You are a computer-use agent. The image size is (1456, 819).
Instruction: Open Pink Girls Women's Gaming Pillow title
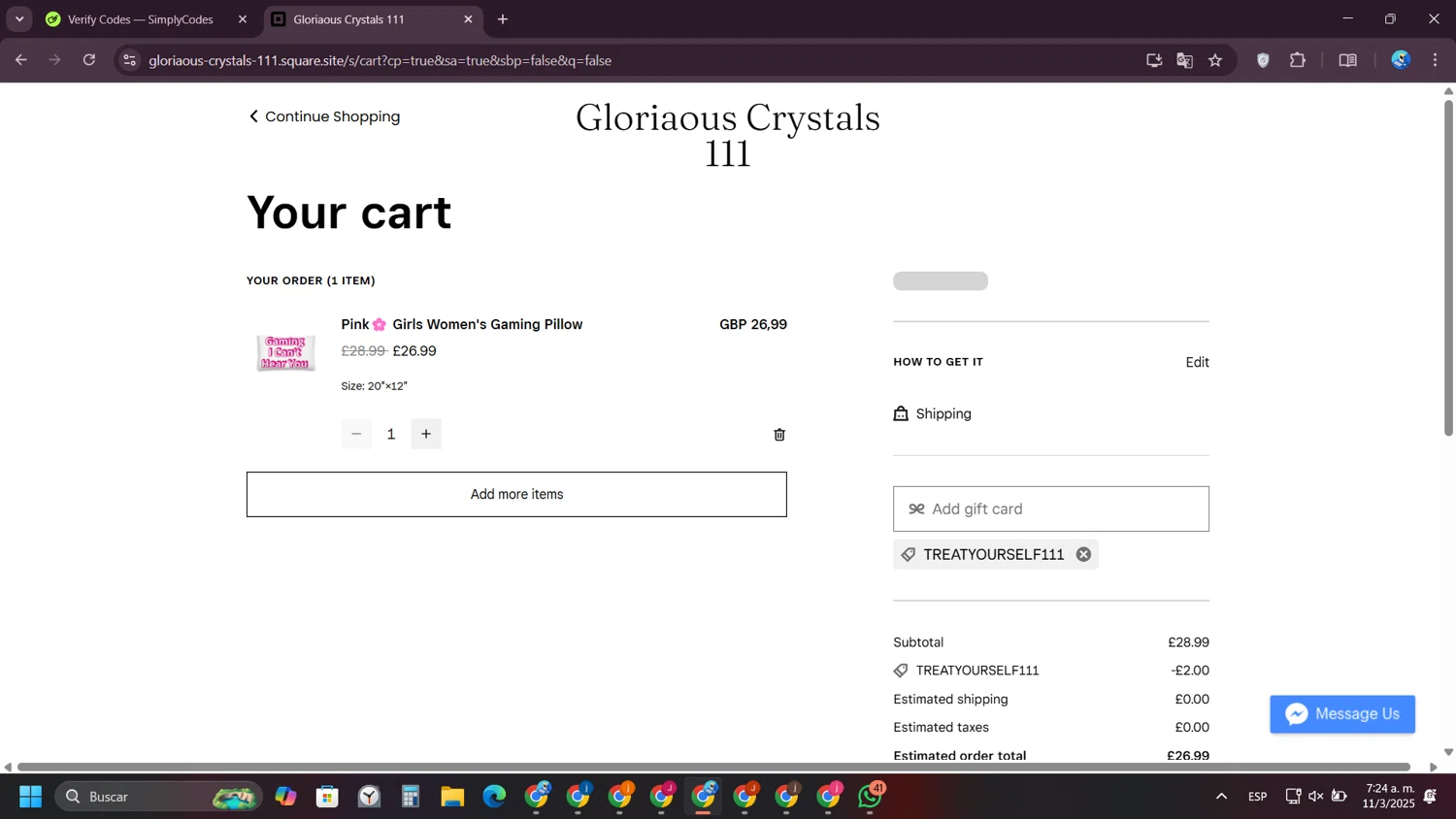point(462,324)
